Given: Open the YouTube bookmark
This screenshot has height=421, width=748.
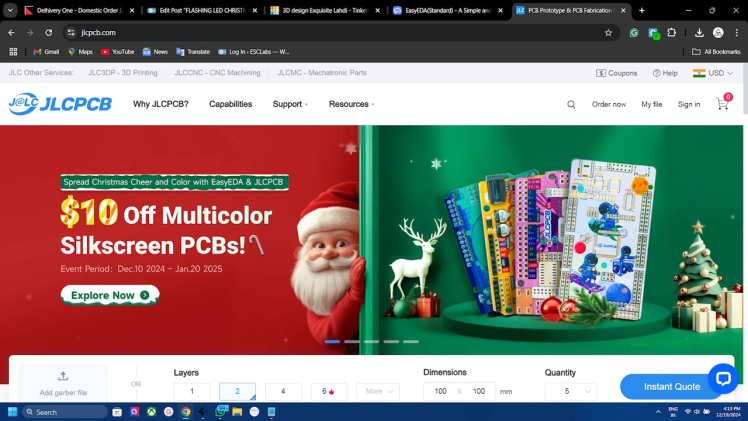Looking at the screenshot, I should click(x=117, y=51).
